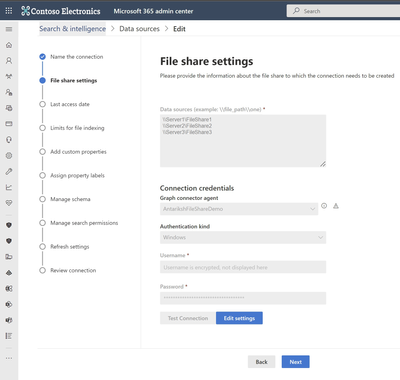Viewport: 400px width, 380px height.
Task: Open Teams & groups sidebar icon
Action: (9, 77)
